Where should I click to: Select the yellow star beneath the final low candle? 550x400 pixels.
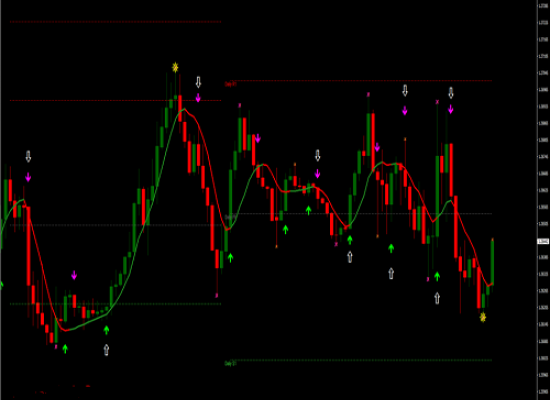tap(483, 317)
